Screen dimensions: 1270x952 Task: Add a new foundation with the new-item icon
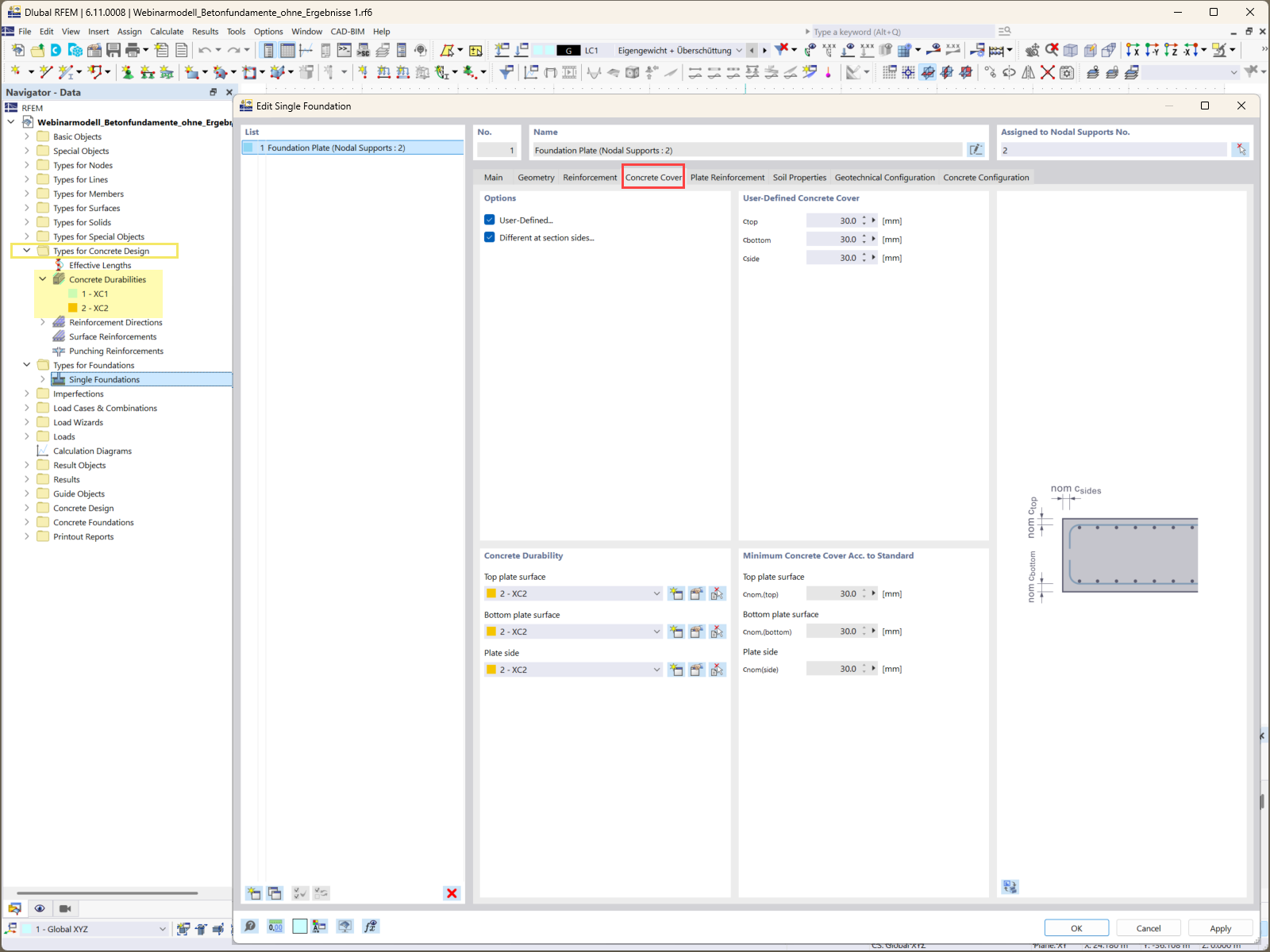point(253,893)
